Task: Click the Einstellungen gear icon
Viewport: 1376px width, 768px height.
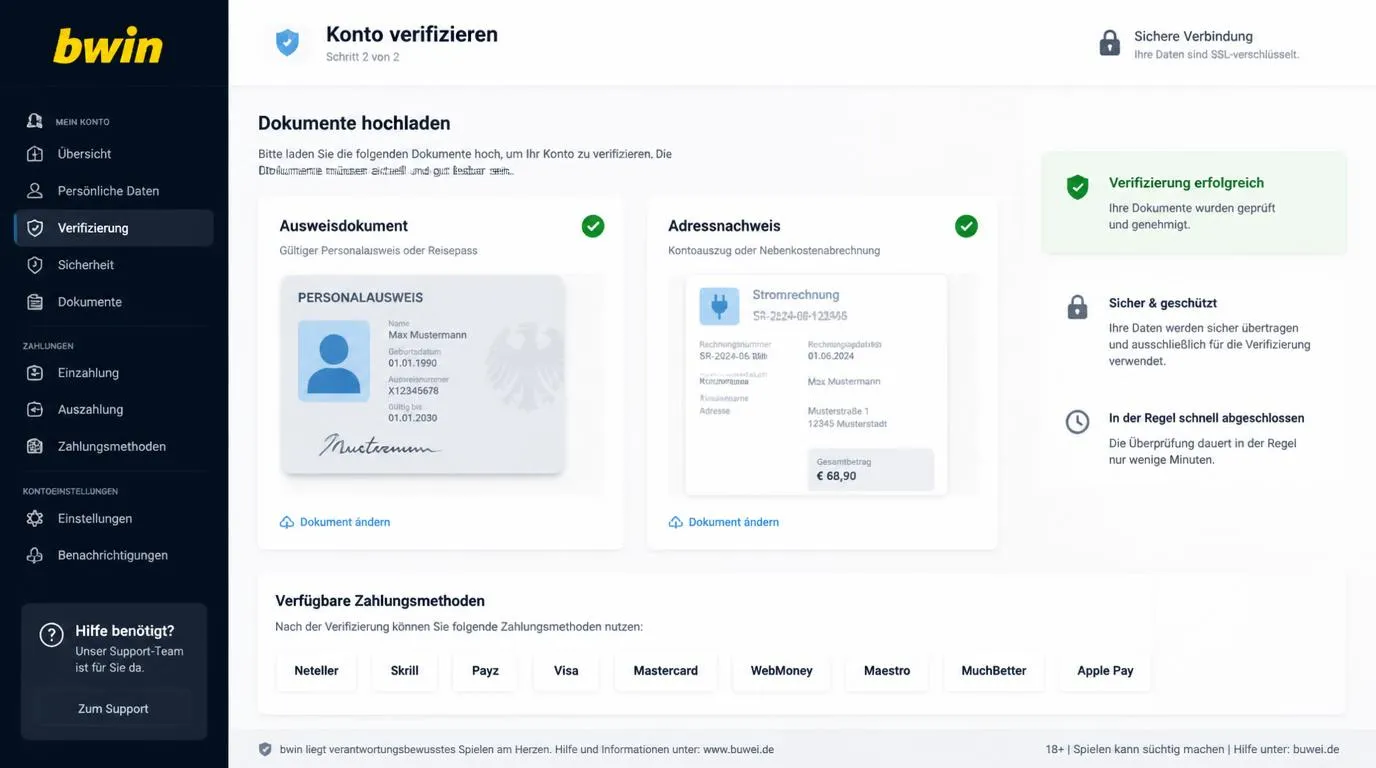Action: (35, 519)
